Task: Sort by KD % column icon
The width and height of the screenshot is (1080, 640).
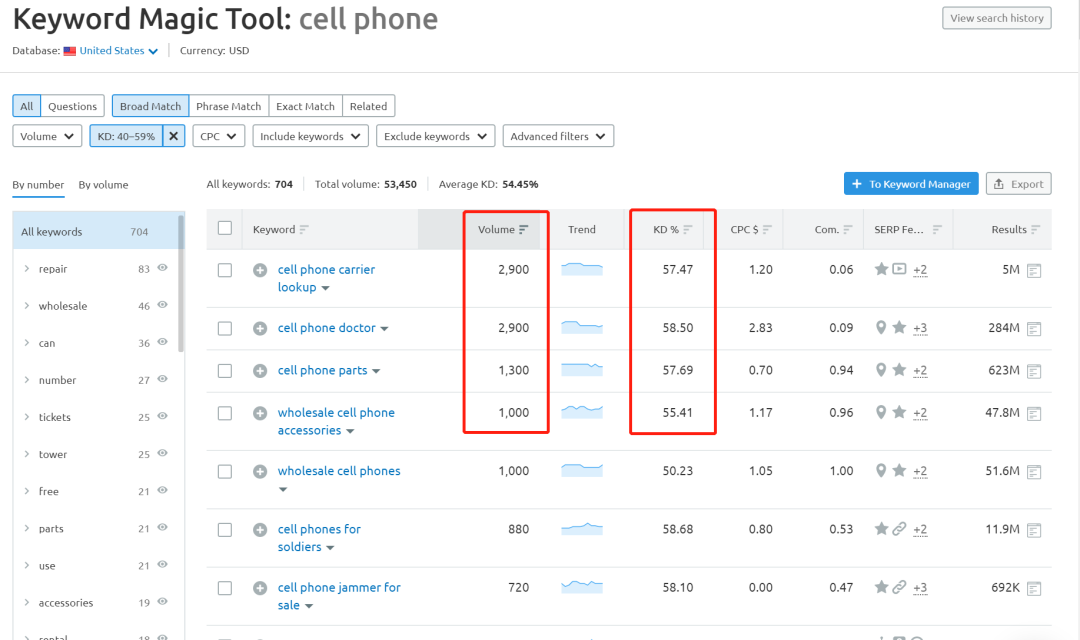Action: tap(688, 230)
